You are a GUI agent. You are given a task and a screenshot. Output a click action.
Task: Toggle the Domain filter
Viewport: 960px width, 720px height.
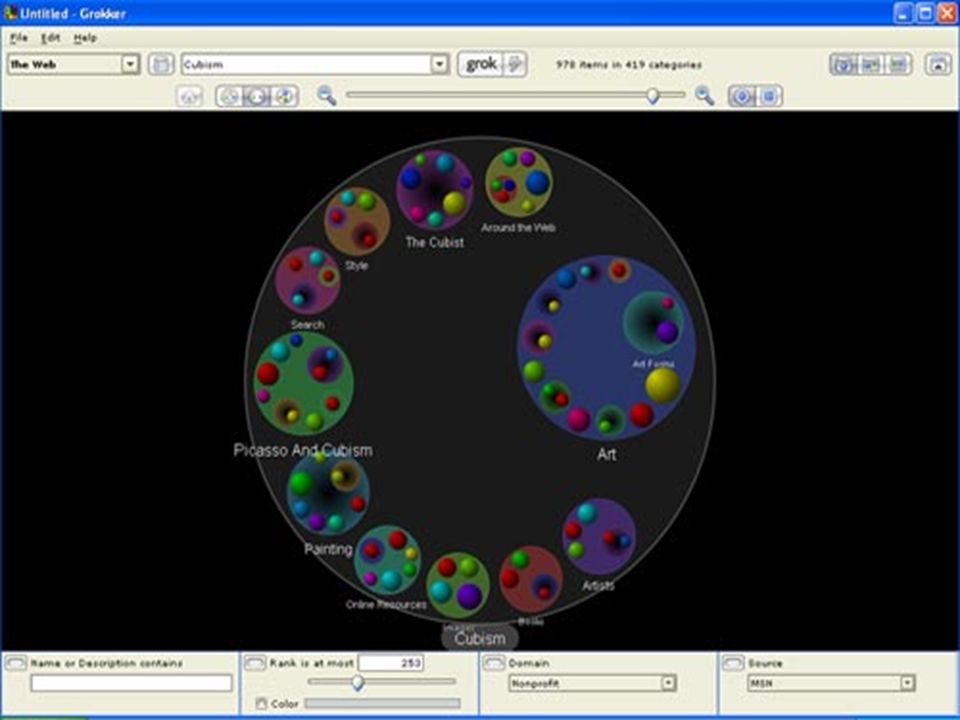[x=494, y=663]
